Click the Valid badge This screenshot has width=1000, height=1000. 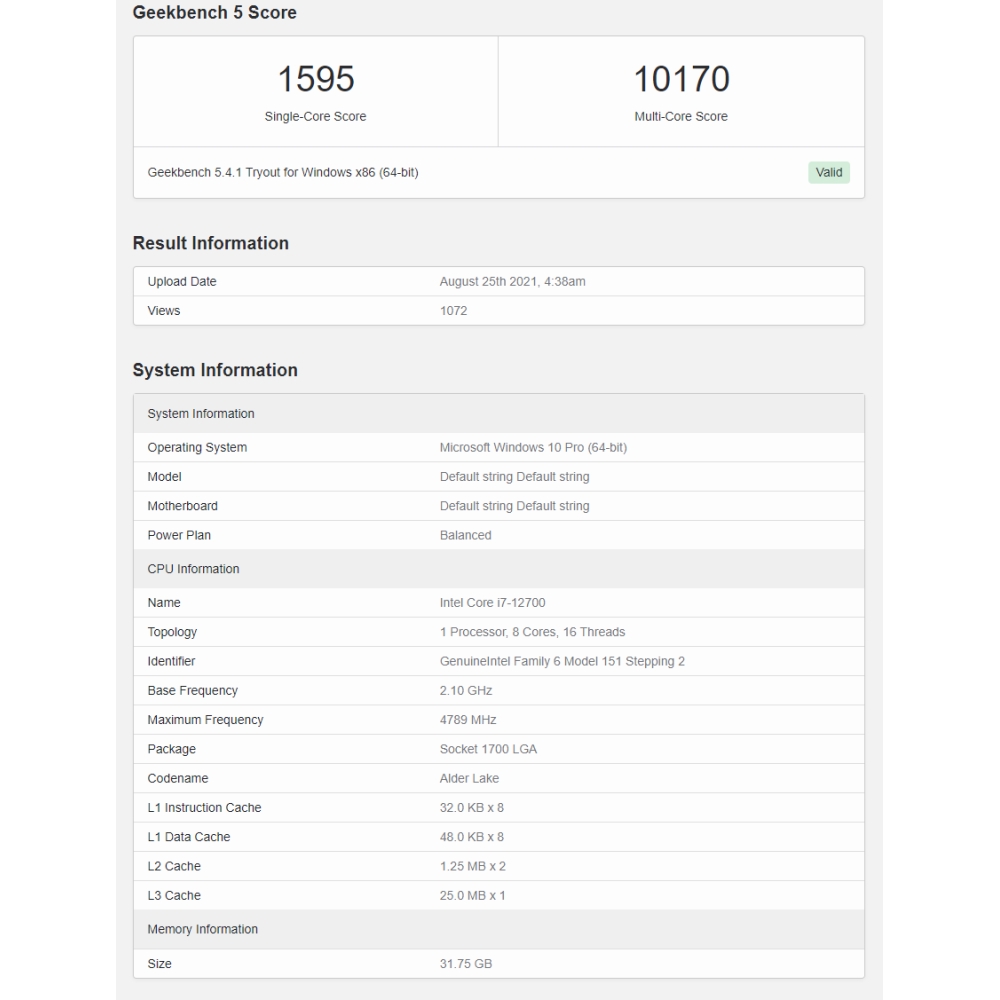(x=828, y=172)
